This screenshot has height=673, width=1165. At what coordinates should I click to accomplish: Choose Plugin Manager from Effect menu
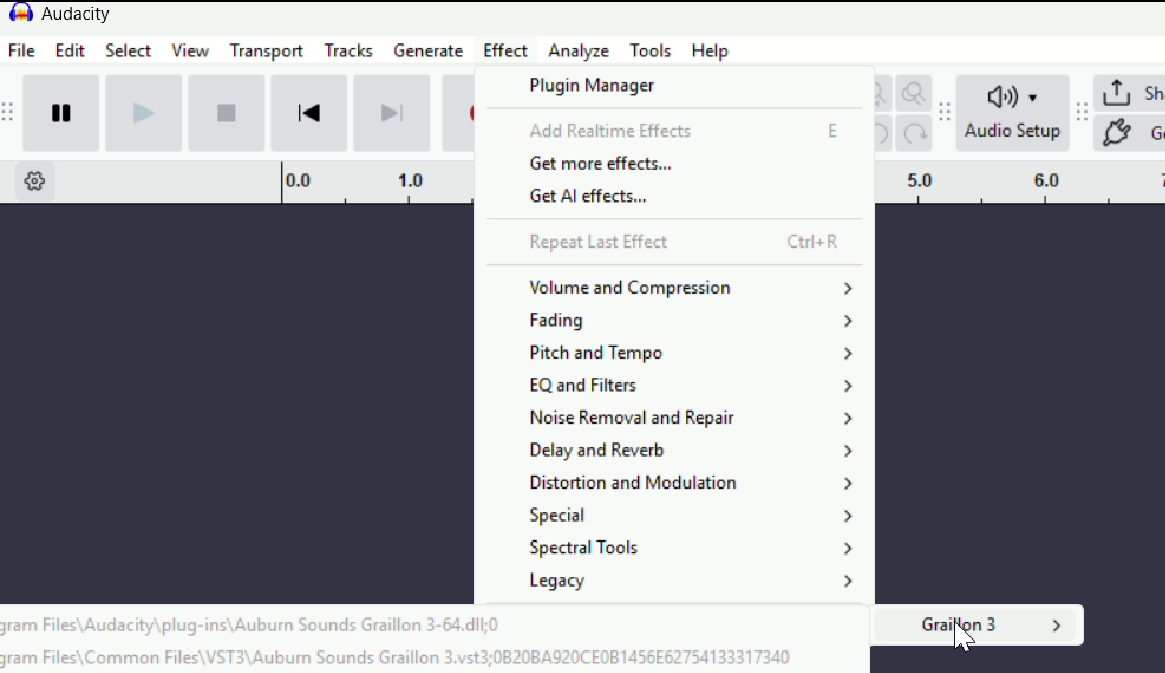coord(674,85)
